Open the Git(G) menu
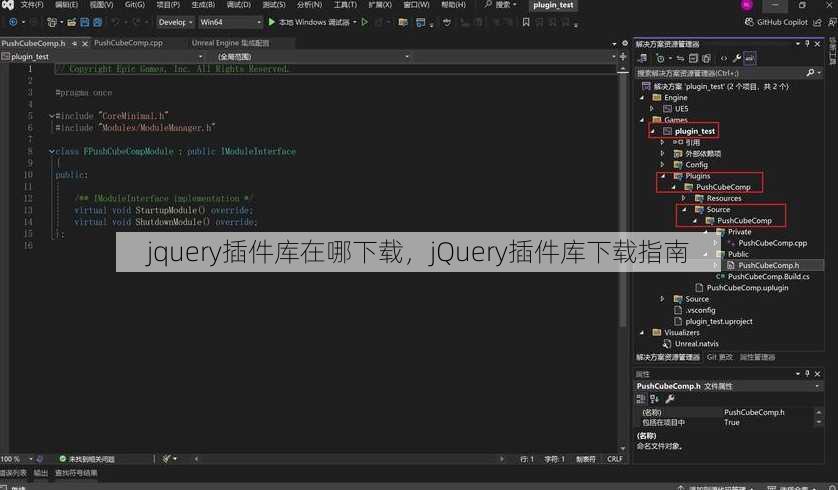The width and height of the screenshot is (838, 490). tap(135, 5)
